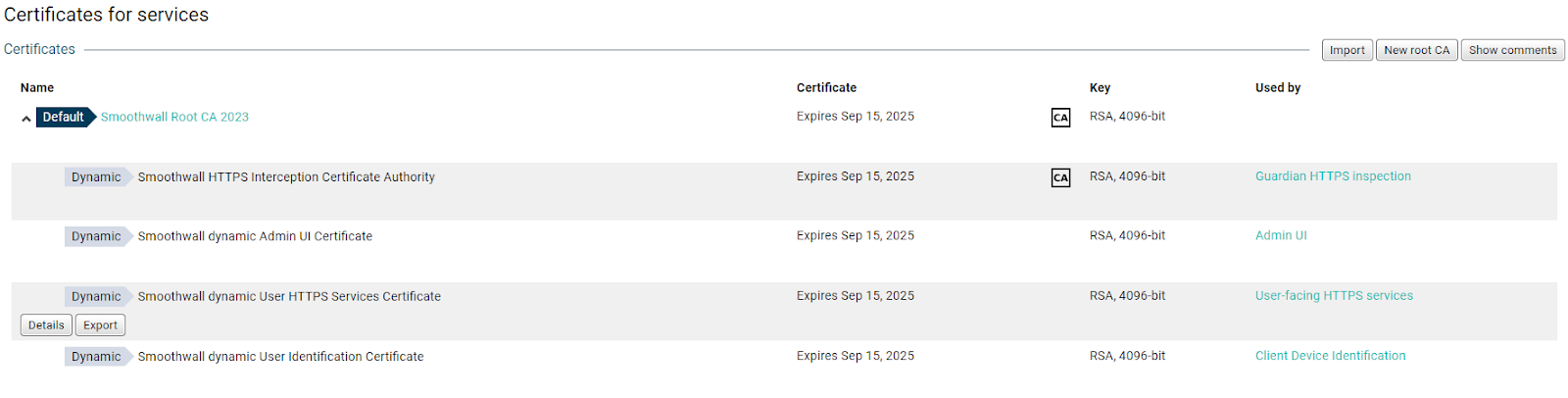This screenshot has height=398, width=1568.
Task: Create a New root CA
Action: point(1416,50)
